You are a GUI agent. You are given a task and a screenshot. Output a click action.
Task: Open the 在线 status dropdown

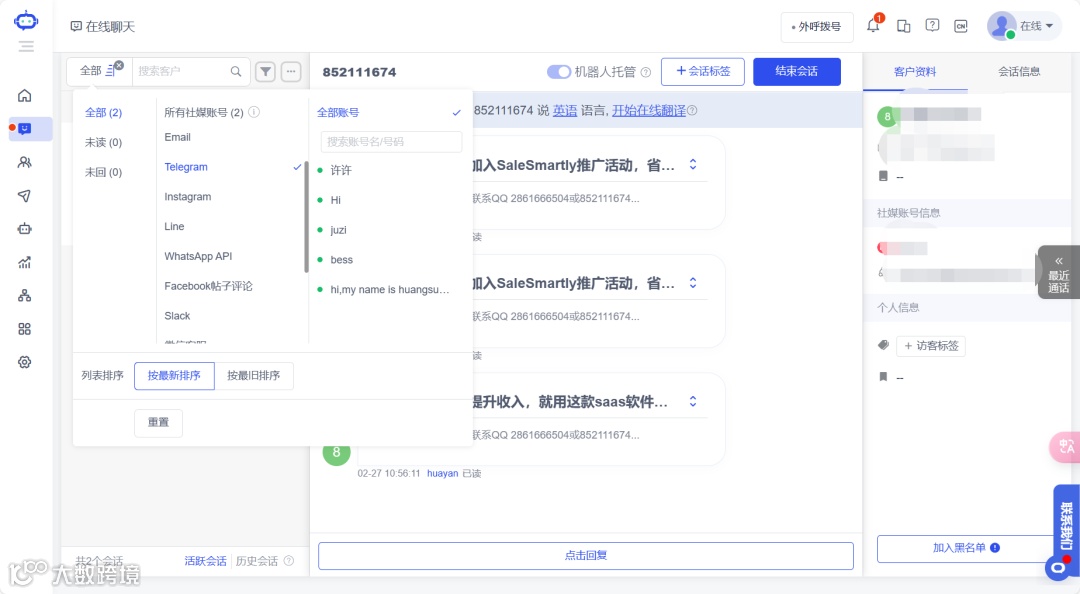[x=1024, y=26]
